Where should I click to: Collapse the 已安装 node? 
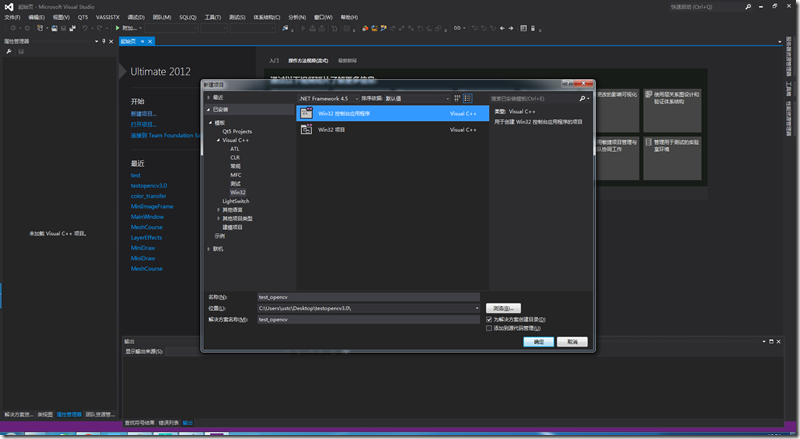click(x=208, y=110)
